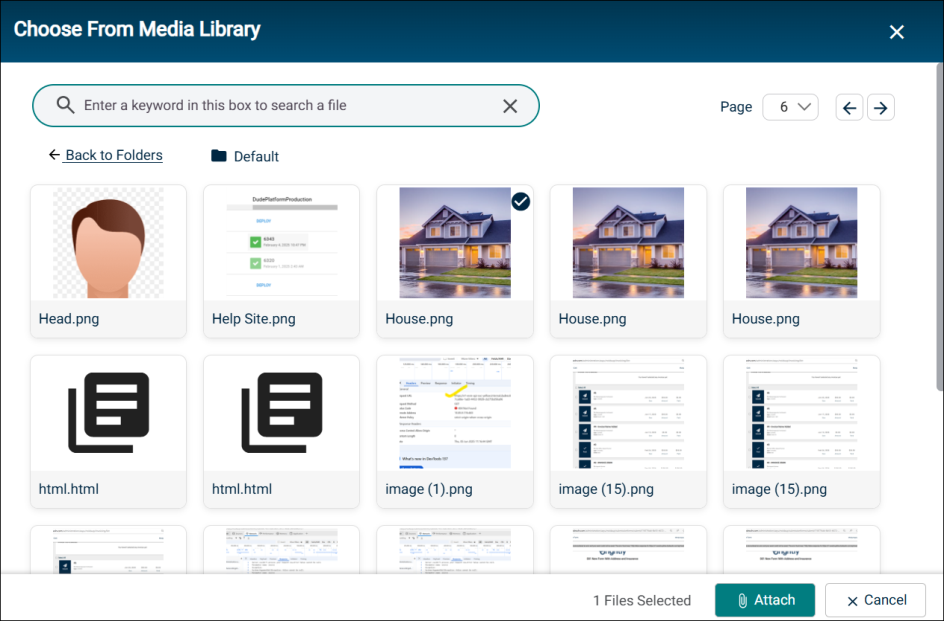This screenshot has width=944, height=621.
Task: Click the Default folder icon
Action: click(219, 156)
